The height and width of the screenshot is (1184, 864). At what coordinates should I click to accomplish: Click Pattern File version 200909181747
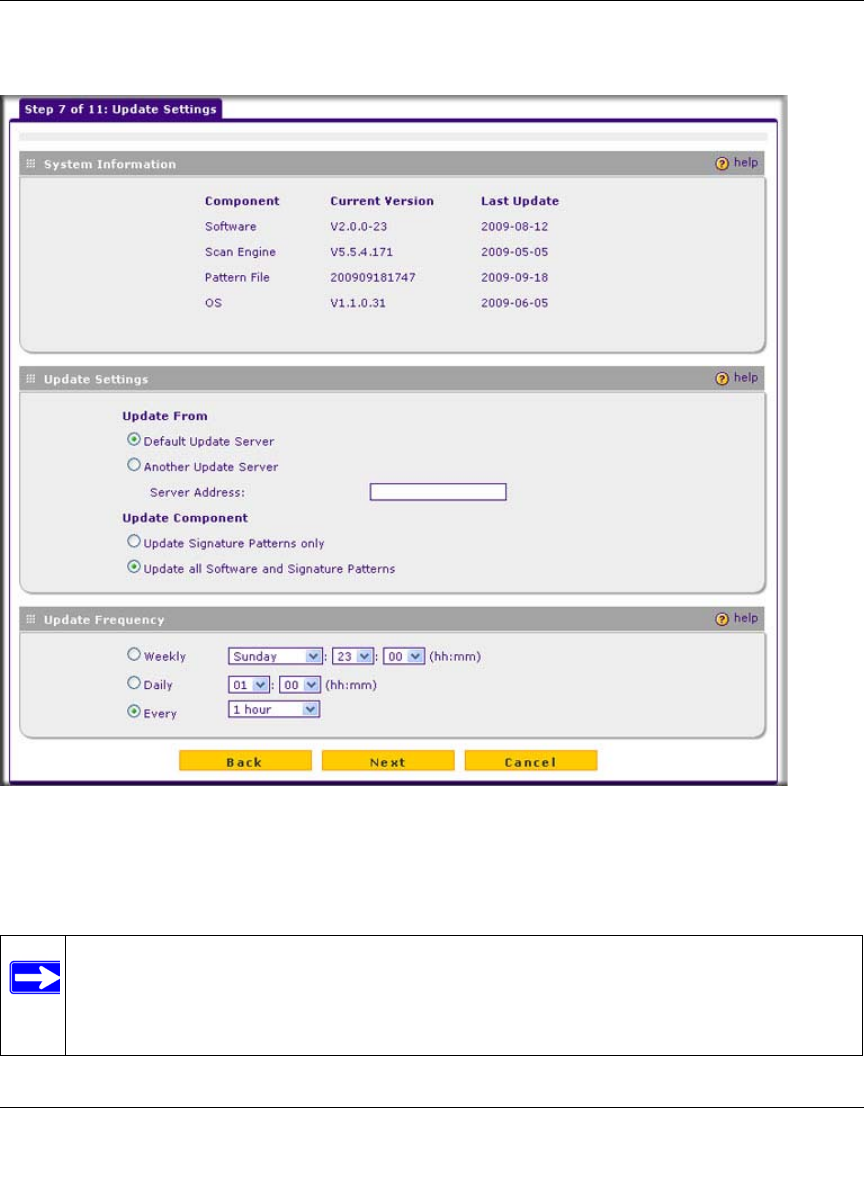point(373,278)
